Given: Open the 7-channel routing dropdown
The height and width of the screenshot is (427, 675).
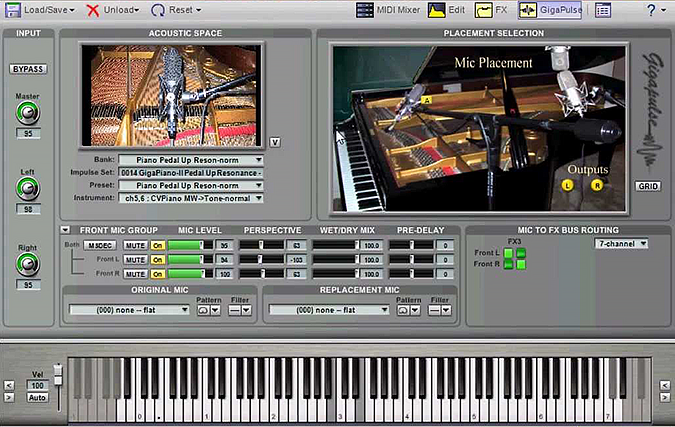Looking at the screenshot, I should pyautogui.click(x=621, y=244).
